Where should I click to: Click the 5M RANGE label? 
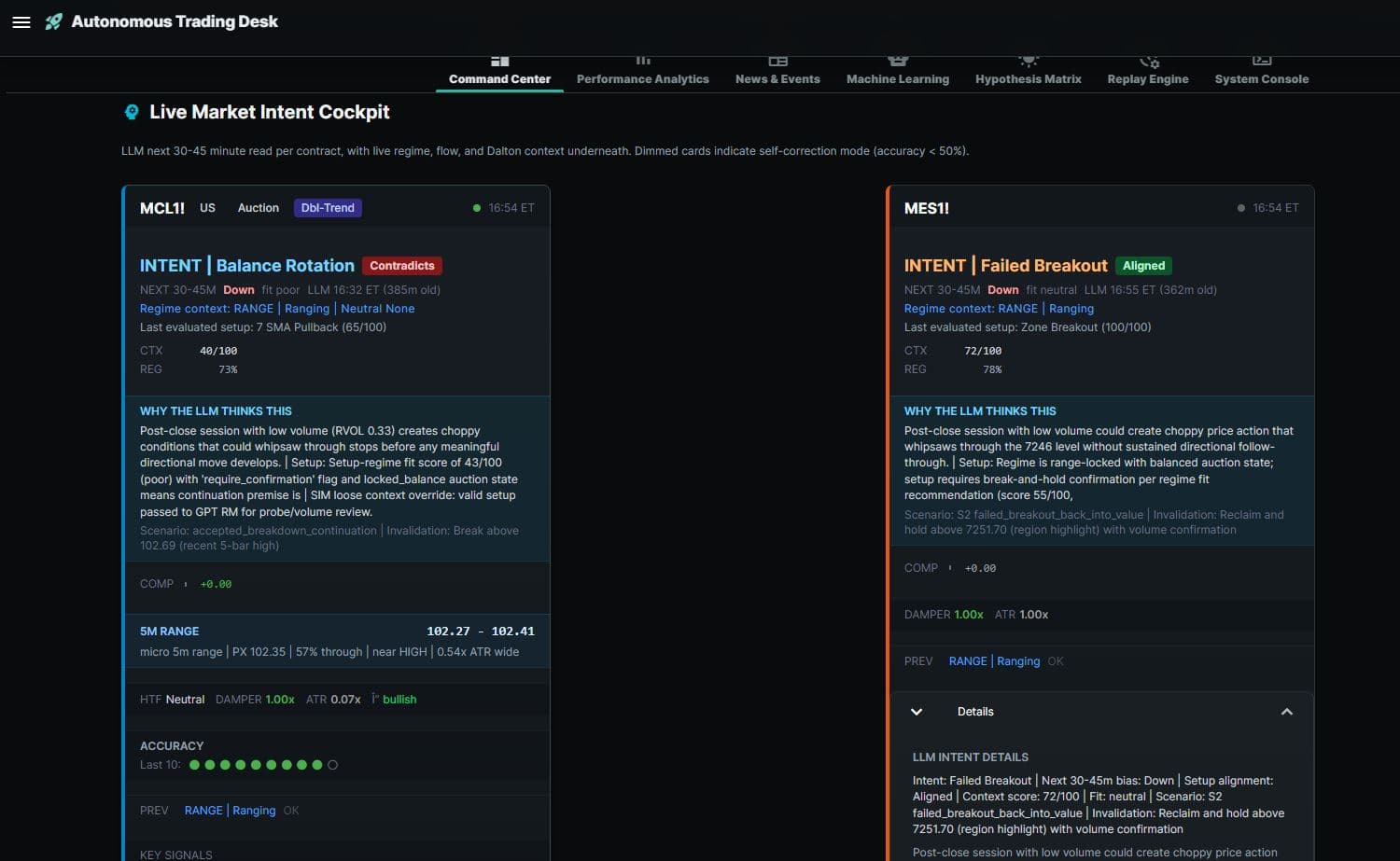[169, 632]
